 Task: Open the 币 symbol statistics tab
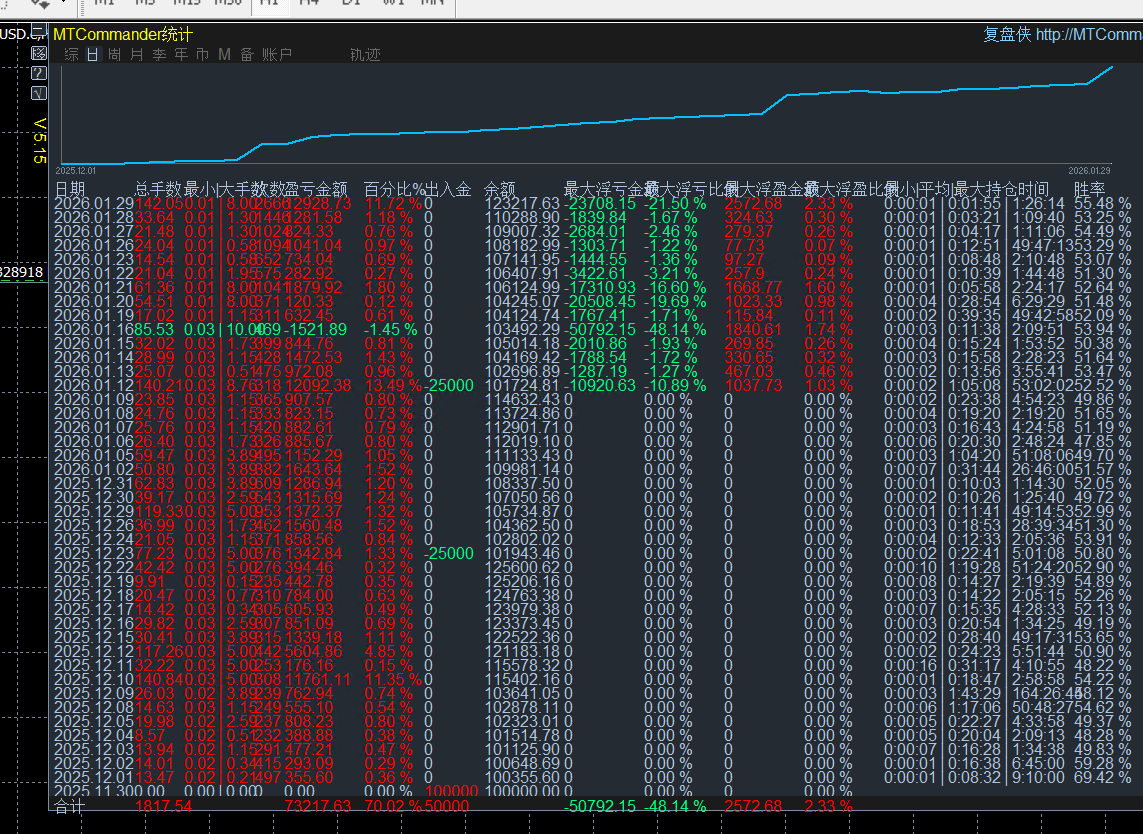pyautogui.click(x=202, y=55)
